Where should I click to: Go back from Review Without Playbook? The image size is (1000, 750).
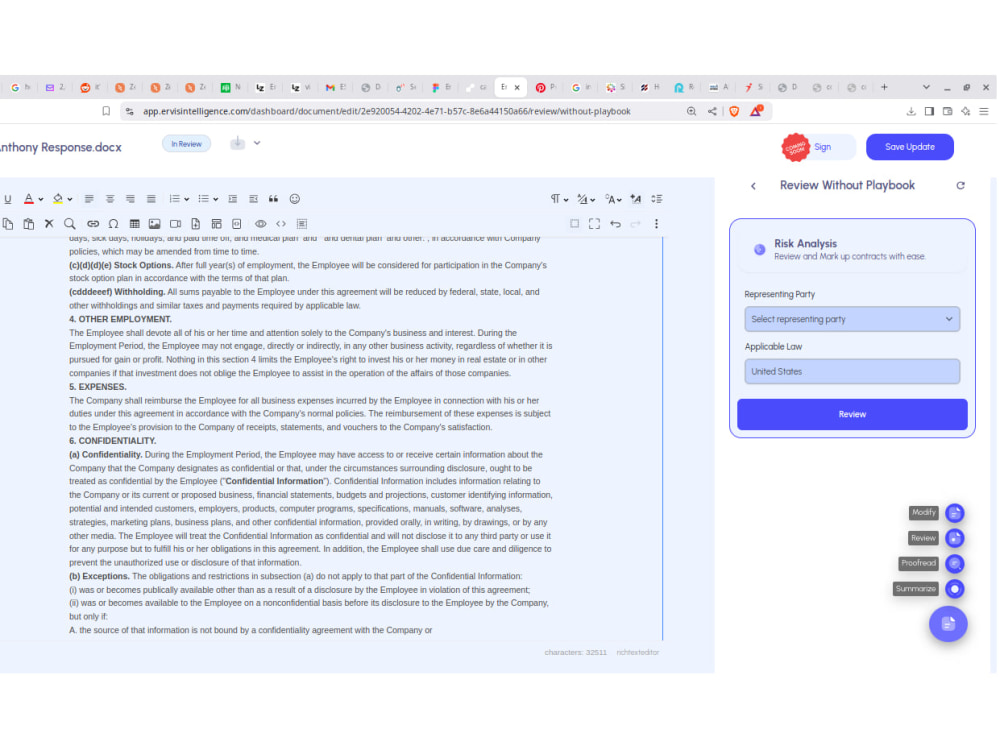(x=754, y=186)
